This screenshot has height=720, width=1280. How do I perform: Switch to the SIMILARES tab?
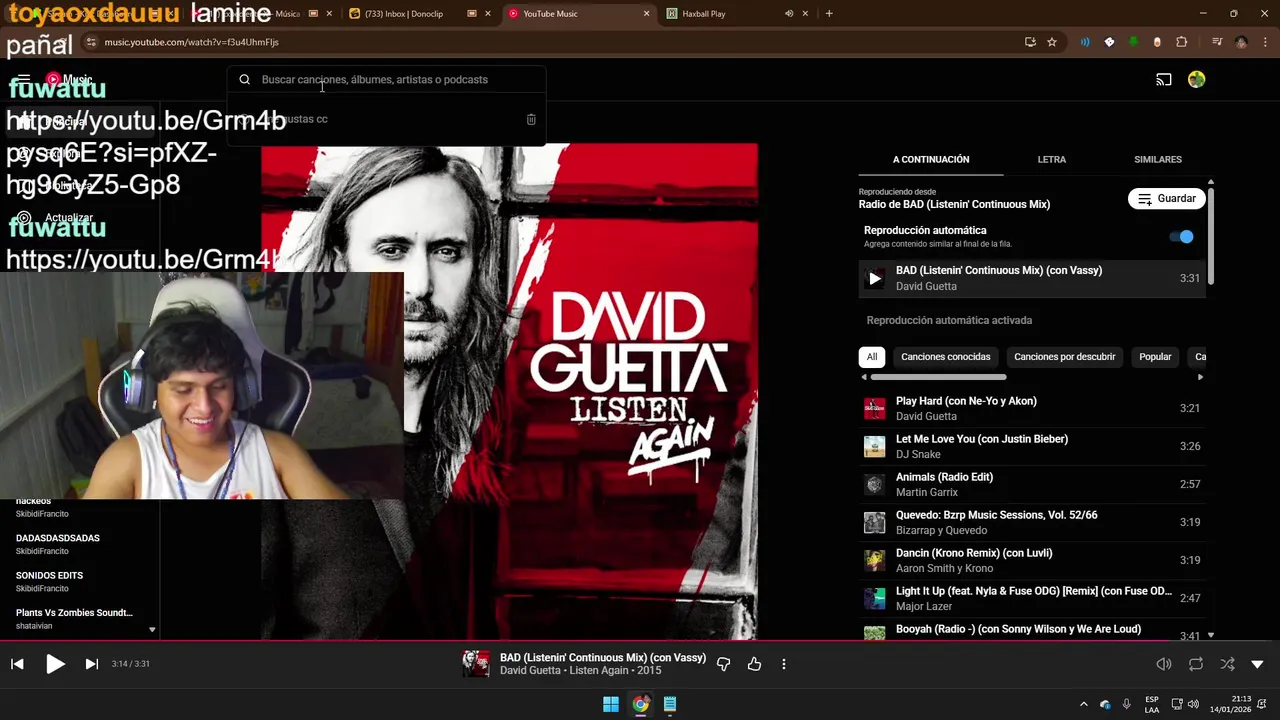click(x=1158, y=159)
